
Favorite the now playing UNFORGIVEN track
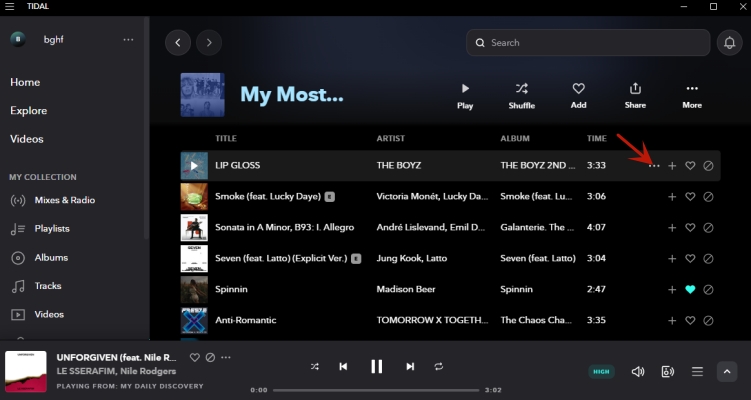click(x=194, y=357)
